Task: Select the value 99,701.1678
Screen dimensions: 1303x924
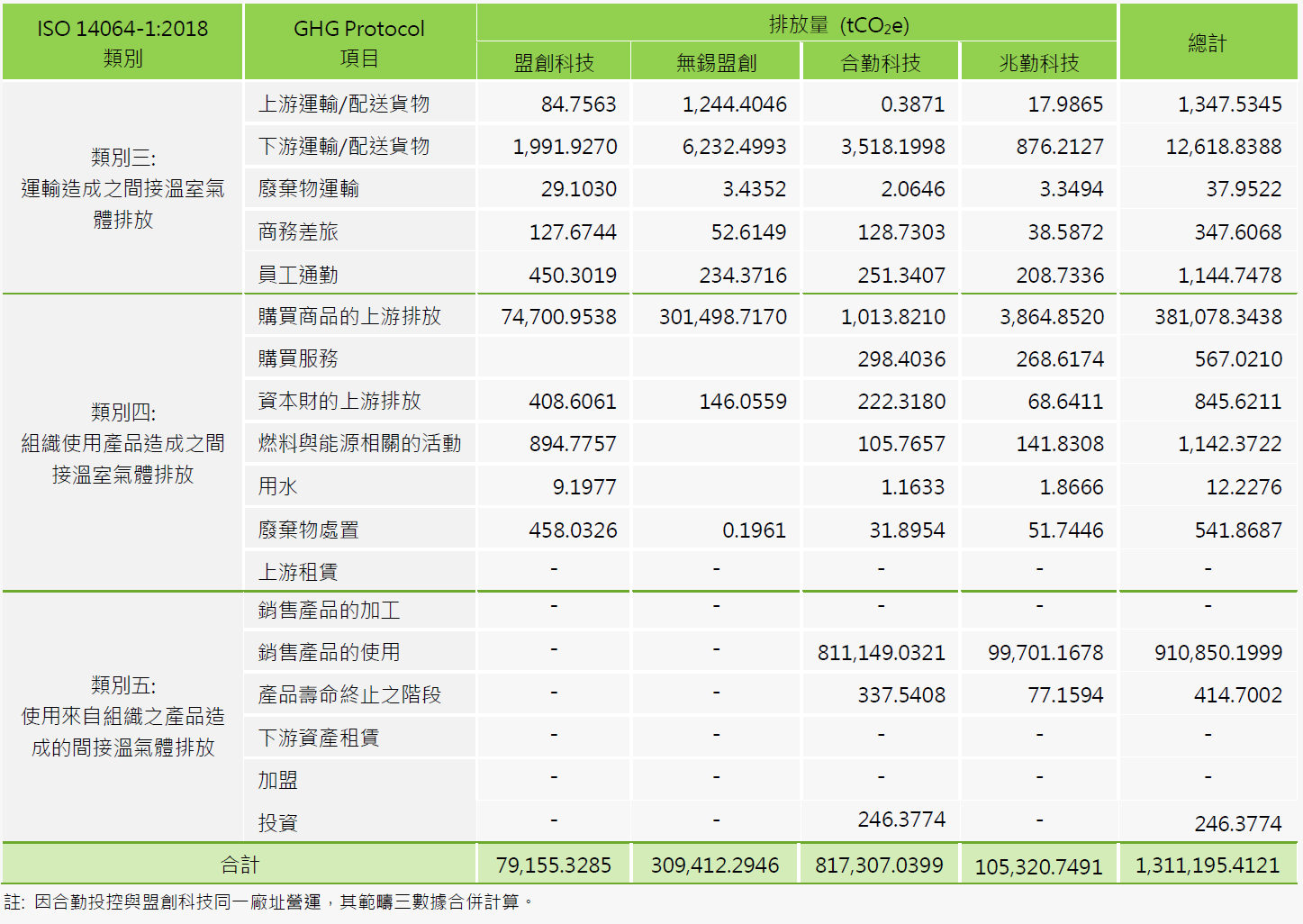Action: (x=1045, y=653)
